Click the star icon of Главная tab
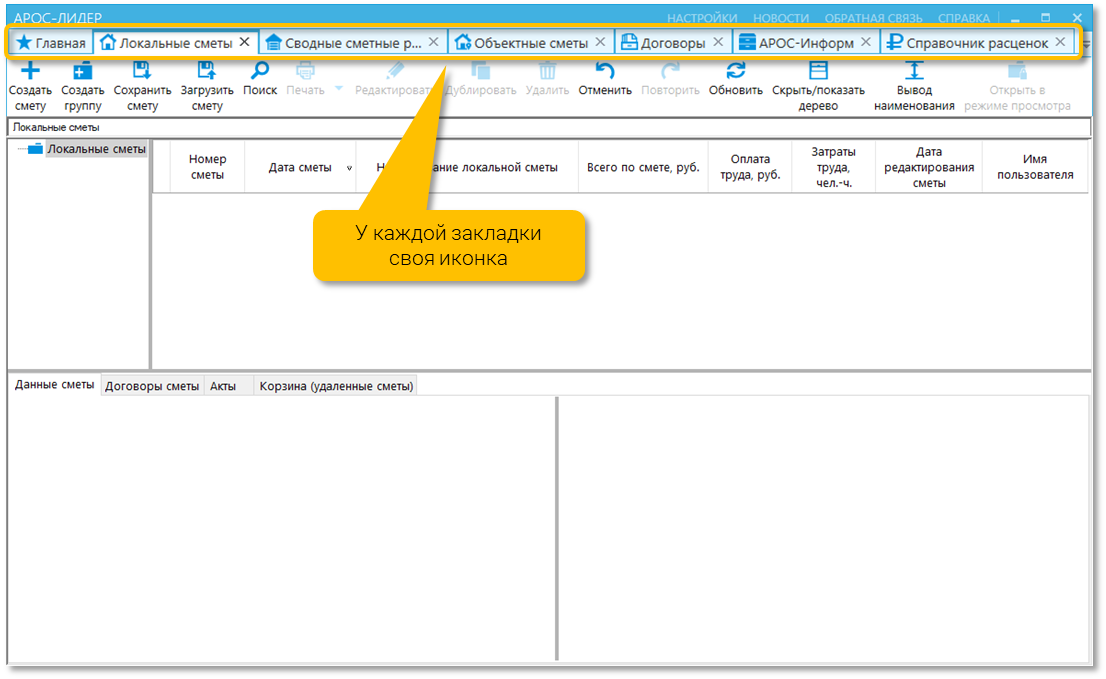The image size is (1106, 679). pyautogui.click(x=24, y=42)
